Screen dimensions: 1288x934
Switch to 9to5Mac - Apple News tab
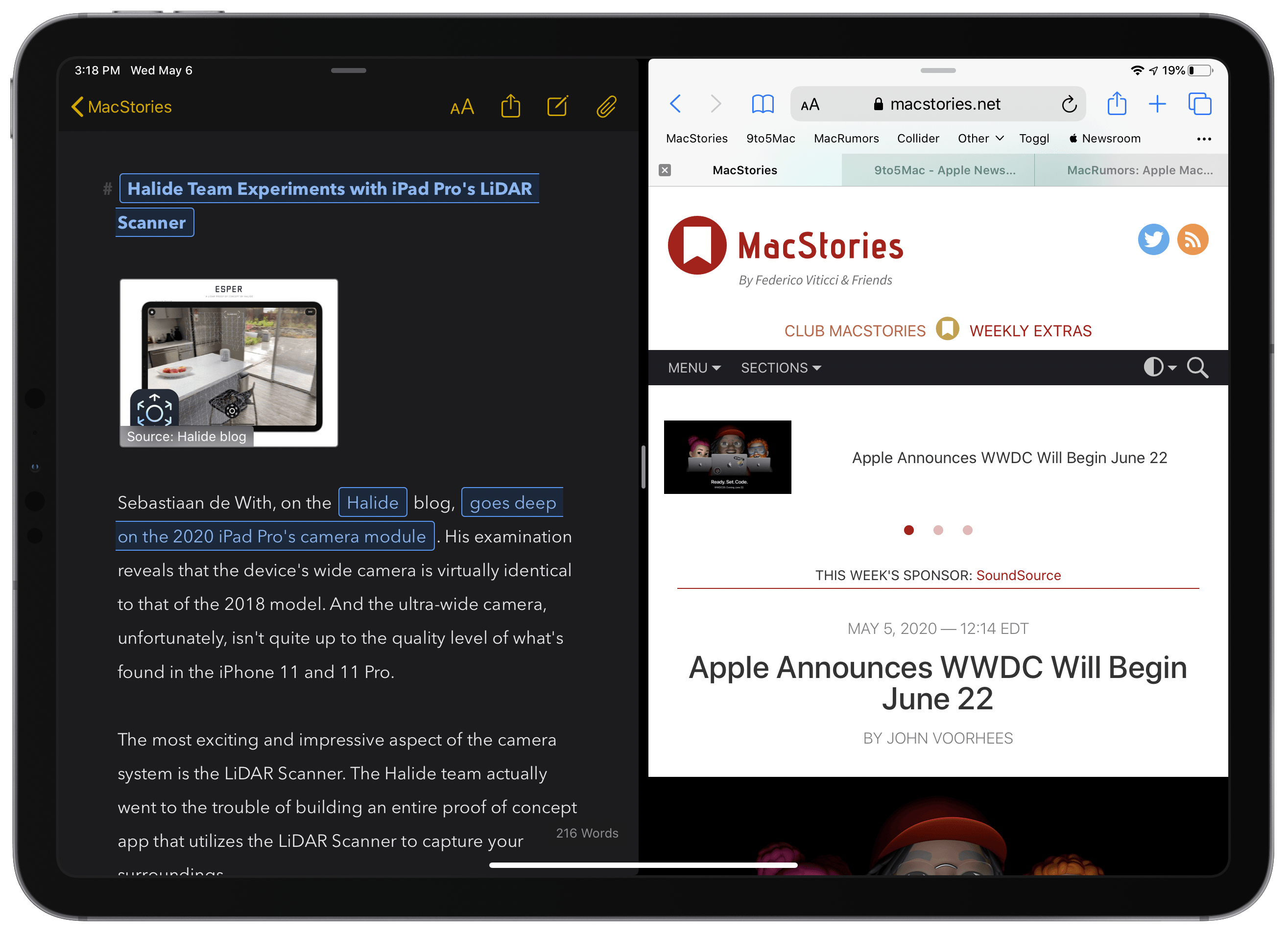(938, 170)
